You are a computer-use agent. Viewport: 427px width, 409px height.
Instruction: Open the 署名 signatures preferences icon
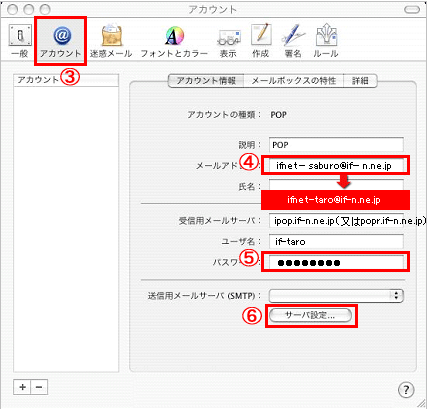(293, 41)
